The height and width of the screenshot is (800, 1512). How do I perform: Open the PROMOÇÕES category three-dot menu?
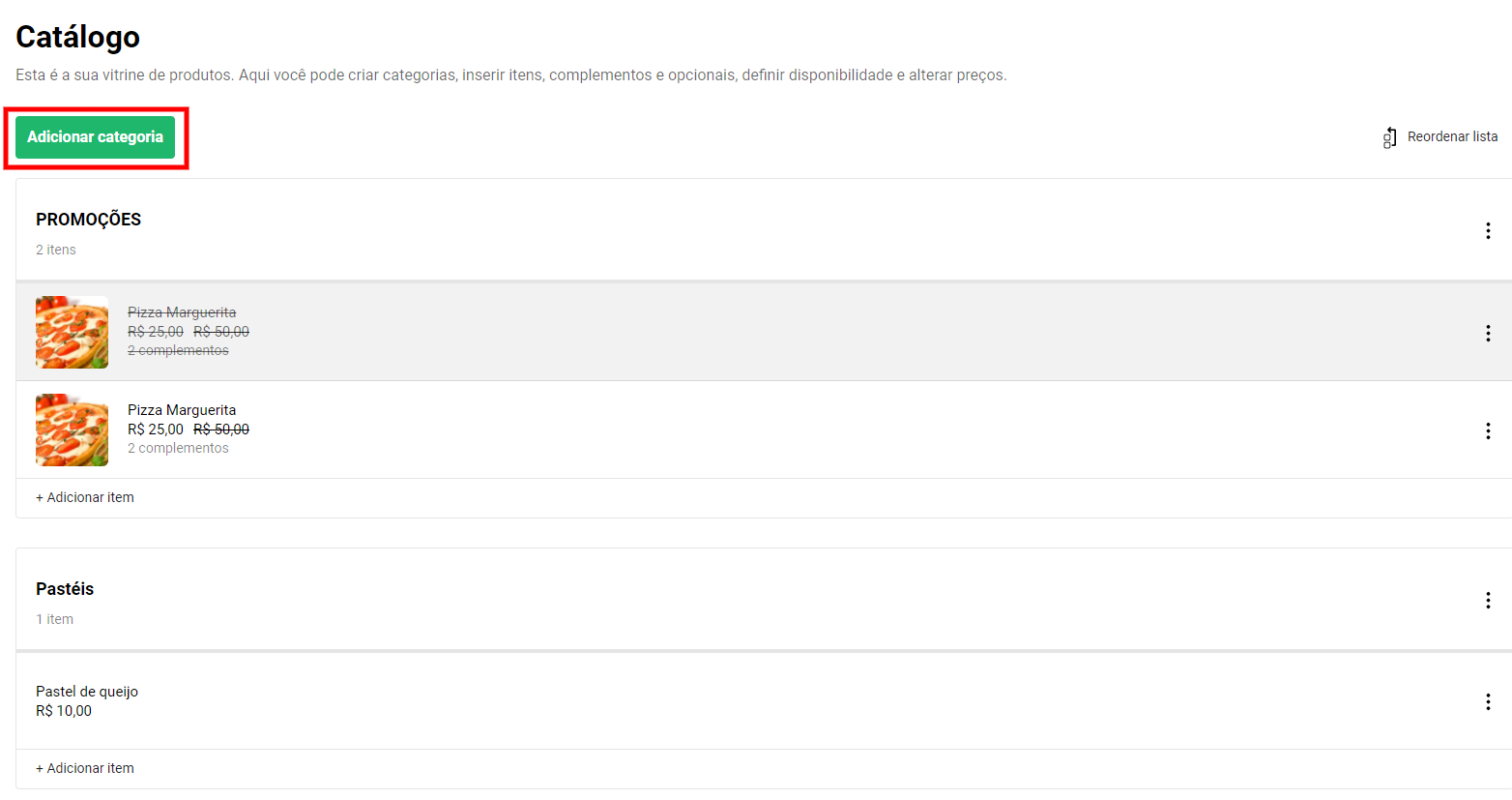(x=1488, y=230)
